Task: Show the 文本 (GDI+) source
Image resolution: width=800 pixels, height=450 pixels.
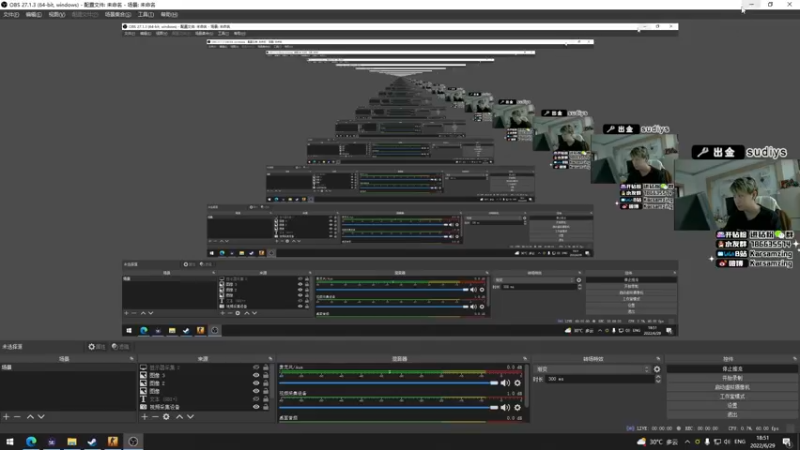Action: tap(256, 399)
